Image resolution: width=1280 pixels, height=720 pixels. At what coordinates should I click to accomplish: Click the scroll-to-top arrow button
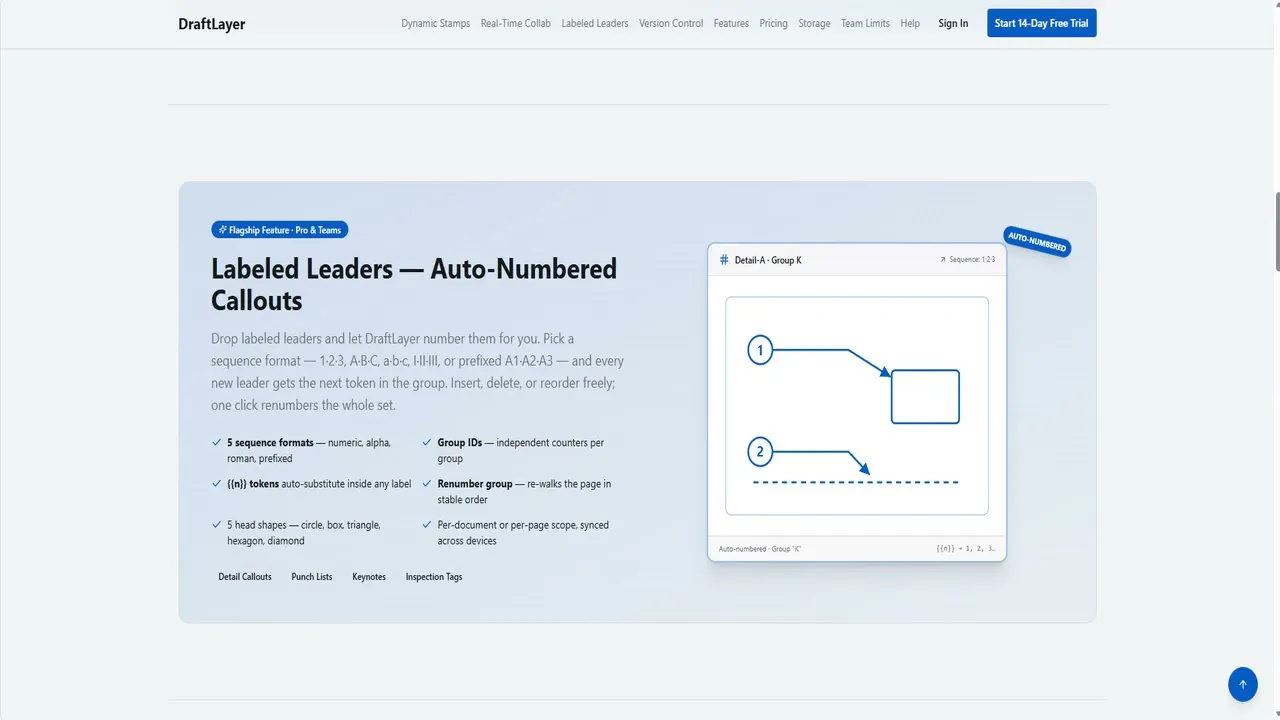1243,685
